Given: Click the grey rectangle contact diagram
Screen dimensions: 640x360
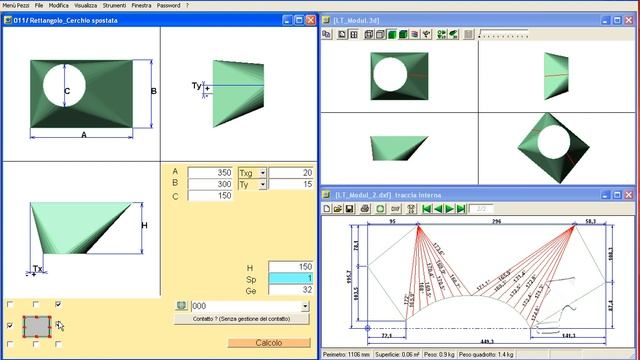Looking at the screenshot, I should pyautogui.click(x=37, y=327).
